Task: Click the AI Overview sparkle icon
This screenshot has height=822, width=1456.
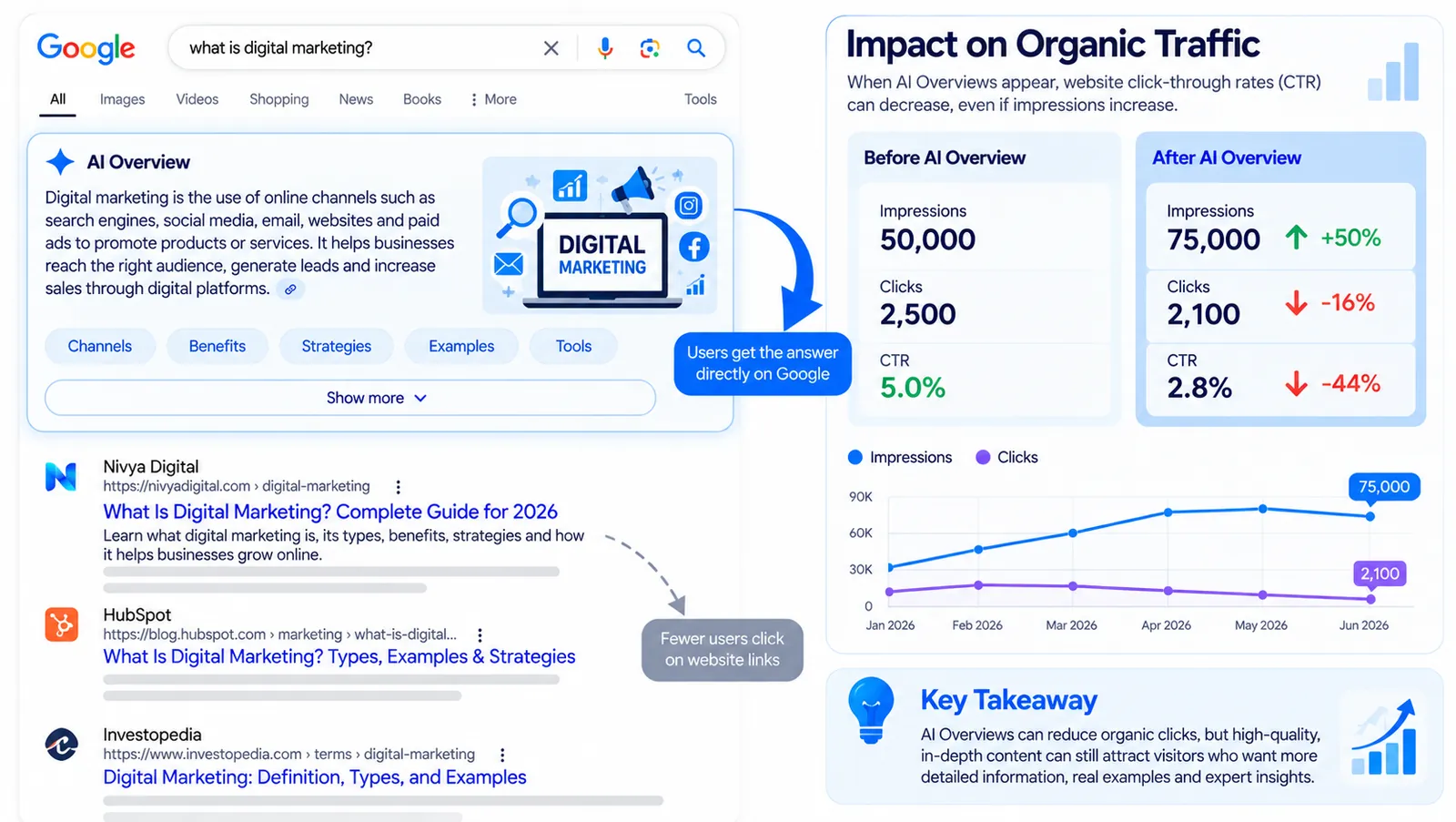Action: 60,162
